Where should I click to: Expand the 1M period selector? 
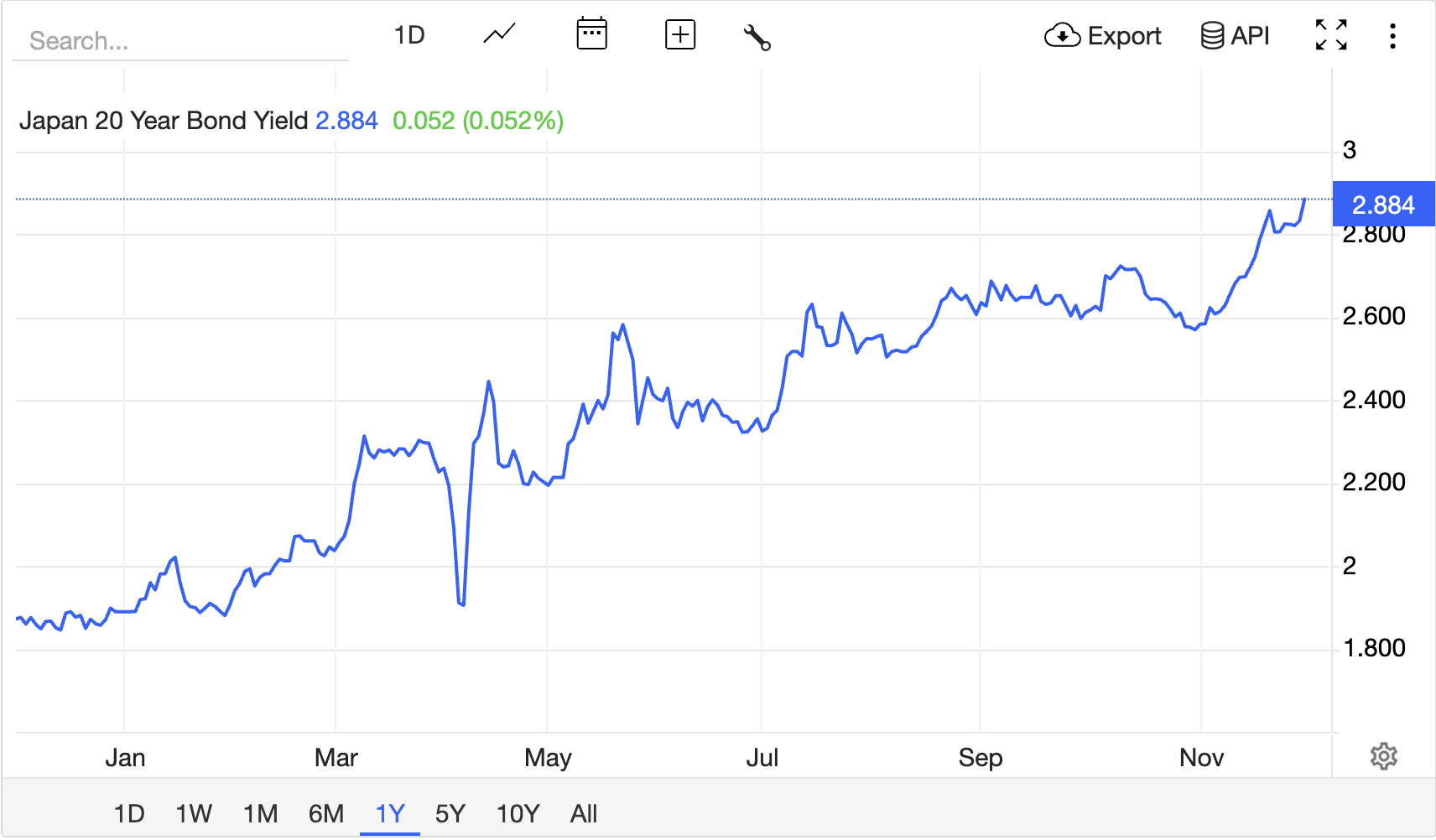tap(260, 812)
